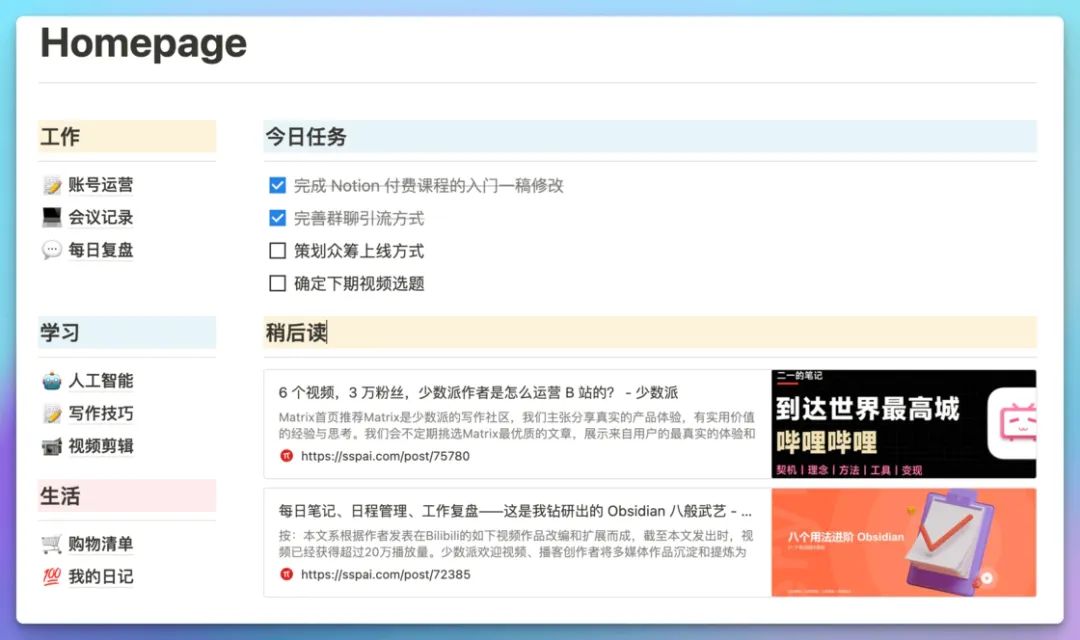Click the laptop icon beside 会议记录

[x=52, y=218]
